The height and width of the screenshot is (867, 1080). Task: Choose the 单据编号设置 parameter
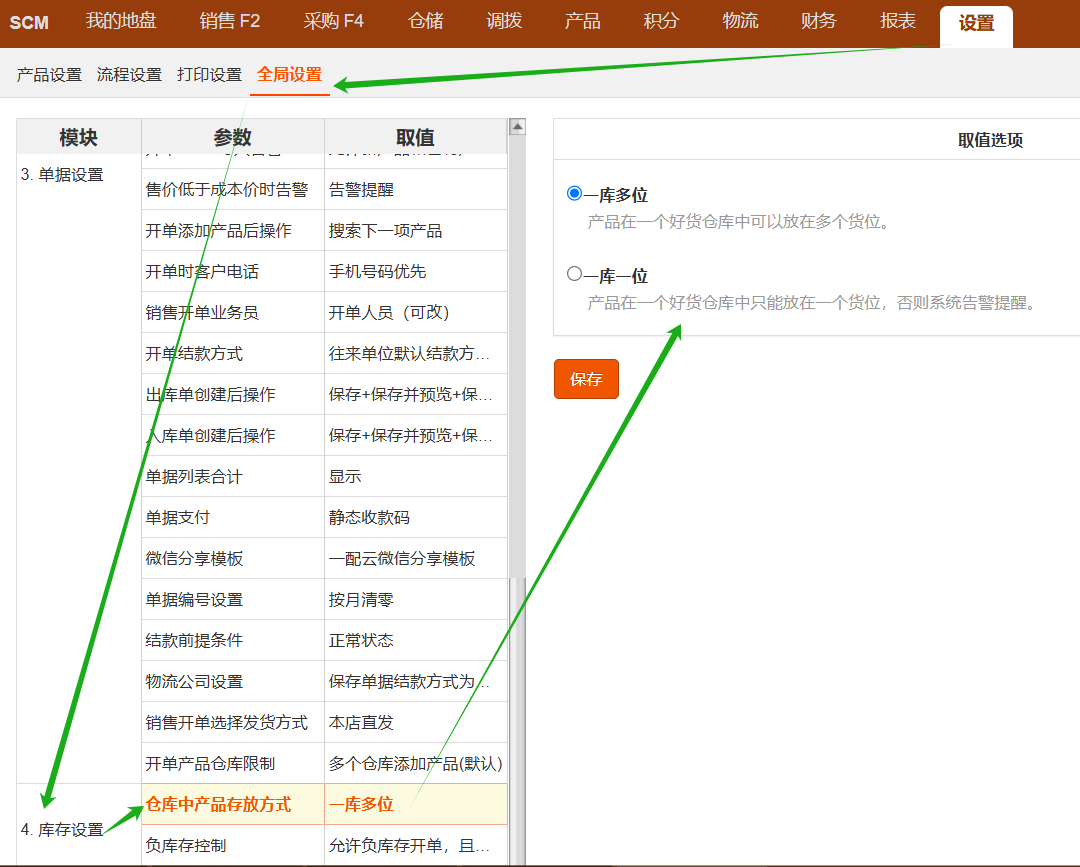[194, 599]
